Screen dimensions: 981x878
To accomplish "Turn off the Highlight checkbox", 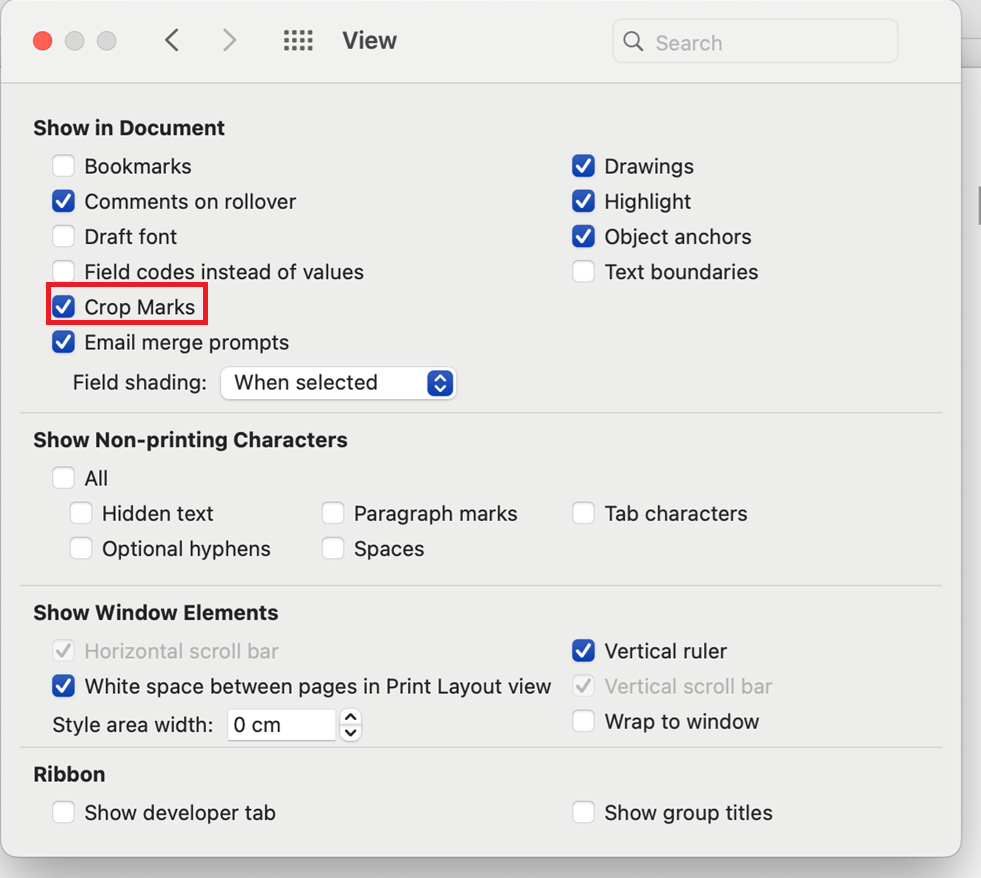I will point(583,202).
